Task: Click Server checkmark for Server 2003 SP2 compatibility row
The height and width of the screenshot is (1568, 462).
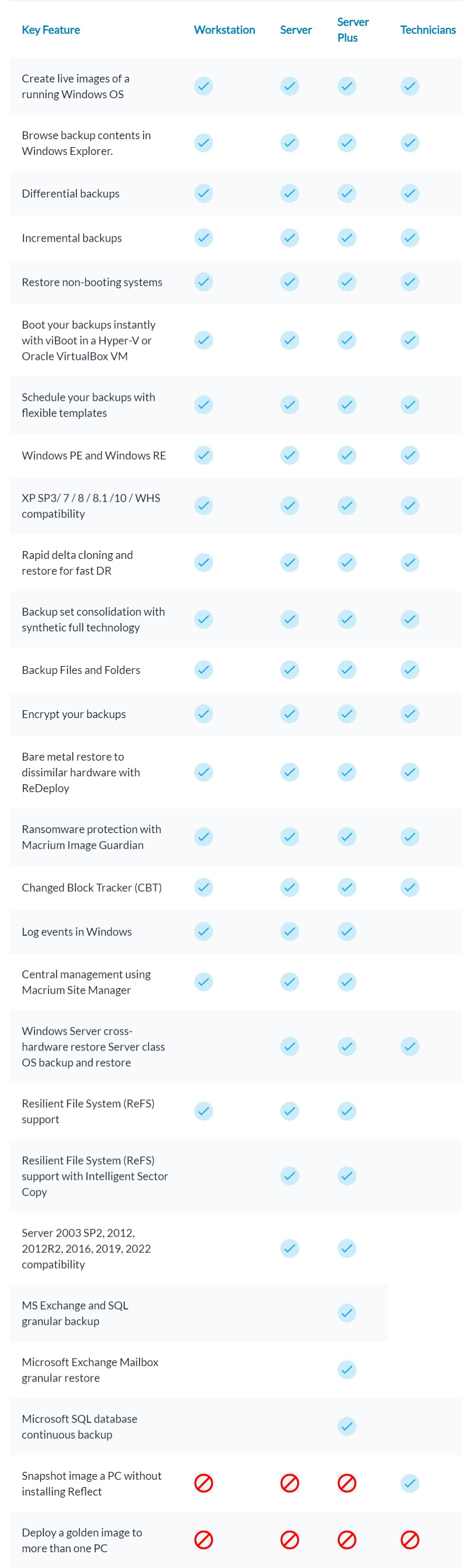Action: click(290, 1249)
